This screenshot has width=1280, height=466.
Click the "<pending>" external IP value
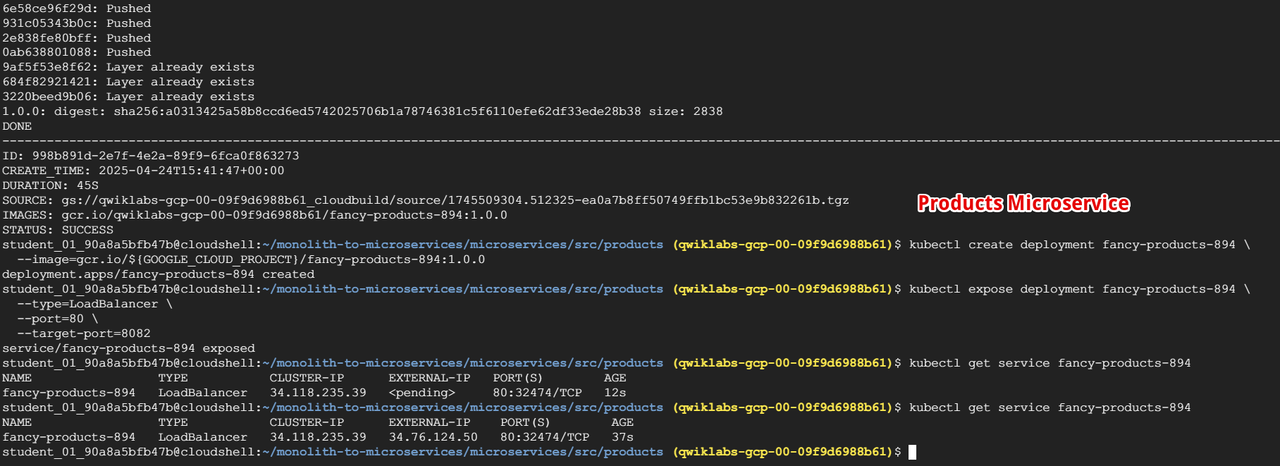(422, 392)
